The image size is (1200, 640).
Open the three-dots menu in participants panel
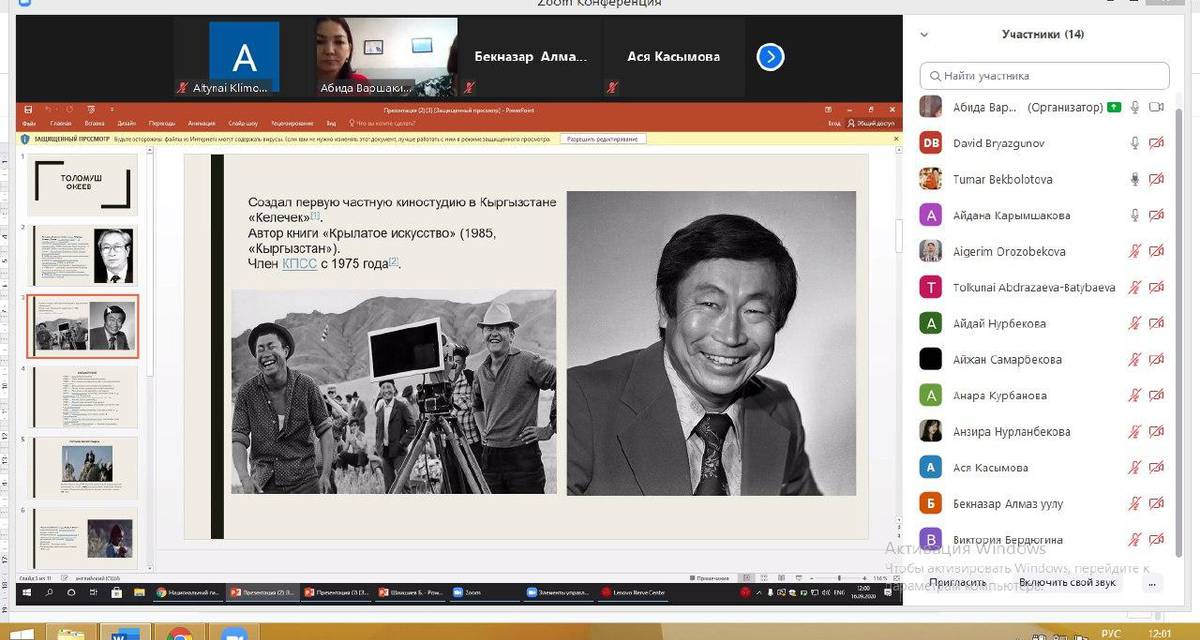click(x=1154, y=582)
